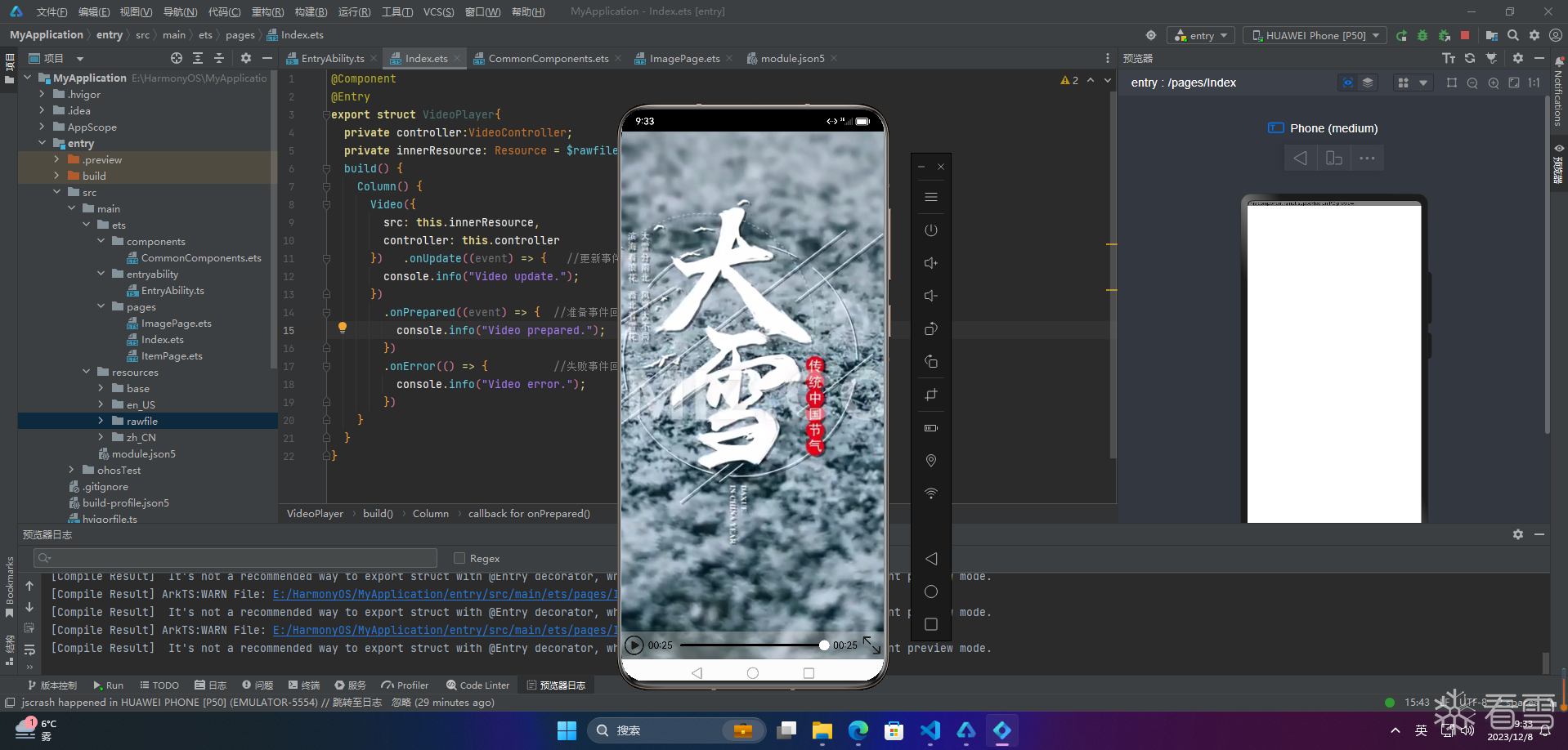Screen dimensions: 1568x750
Task: Open the entry run configuration dropdown
Action: [1202, 36]
